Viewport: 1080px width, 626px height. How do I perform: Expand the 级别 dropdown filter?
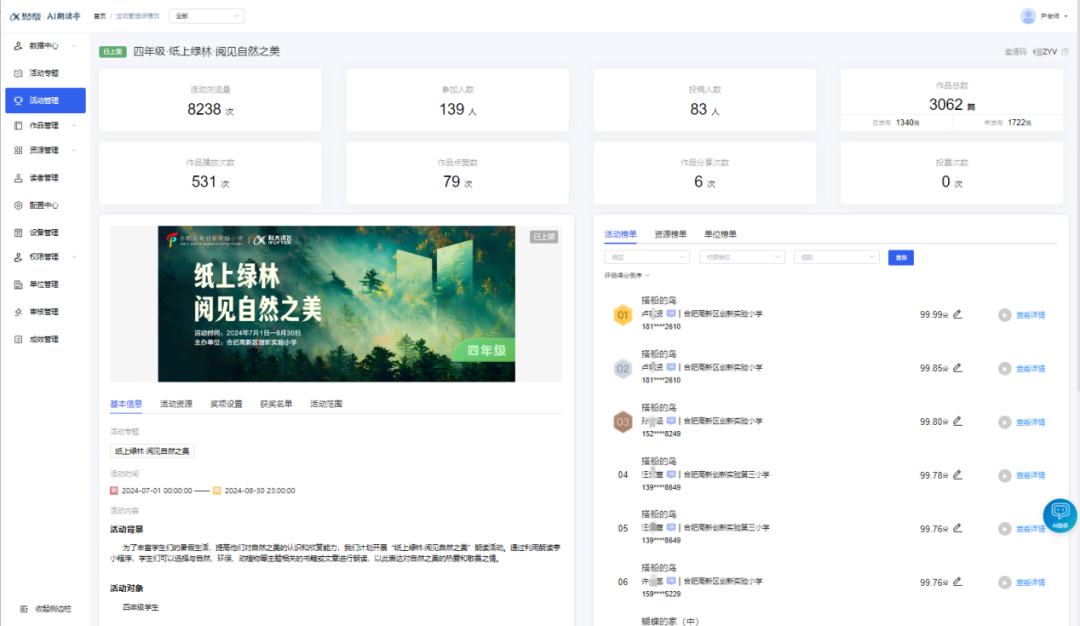(837, 256)
